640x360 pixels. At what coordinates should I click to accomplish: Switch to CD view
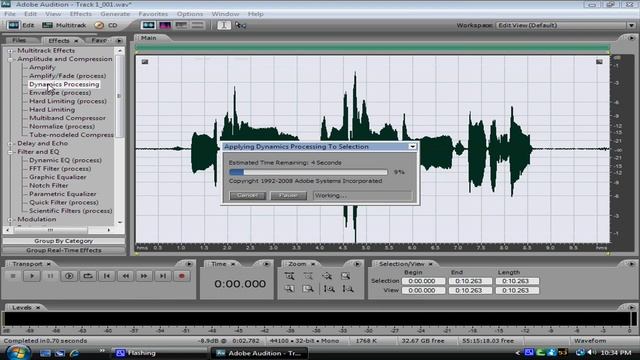click(x=106, y=25)
